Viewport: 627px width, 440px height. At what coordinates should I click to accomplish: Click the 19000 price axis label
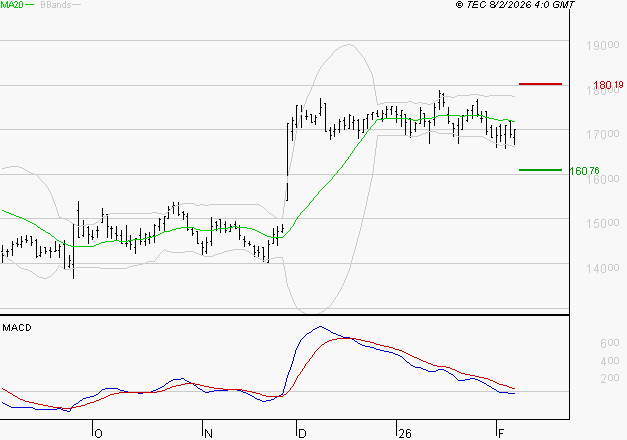click(x=603, y=45)
